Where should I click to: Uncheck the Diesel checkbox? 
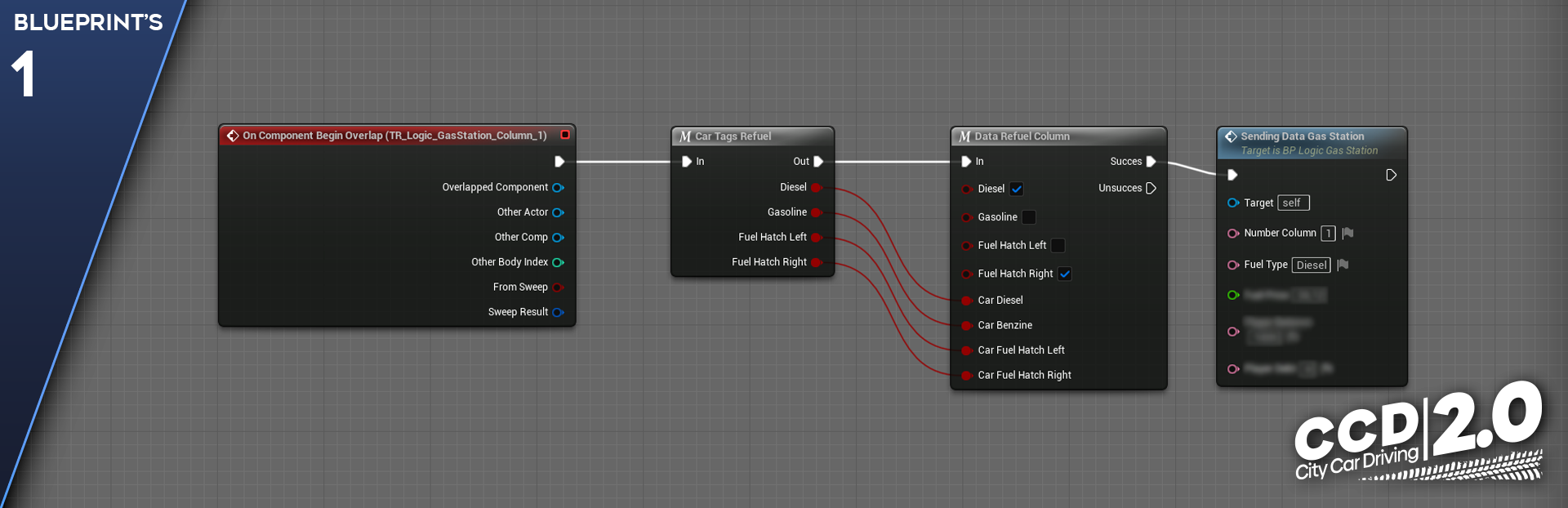[x=1017, y=189]
